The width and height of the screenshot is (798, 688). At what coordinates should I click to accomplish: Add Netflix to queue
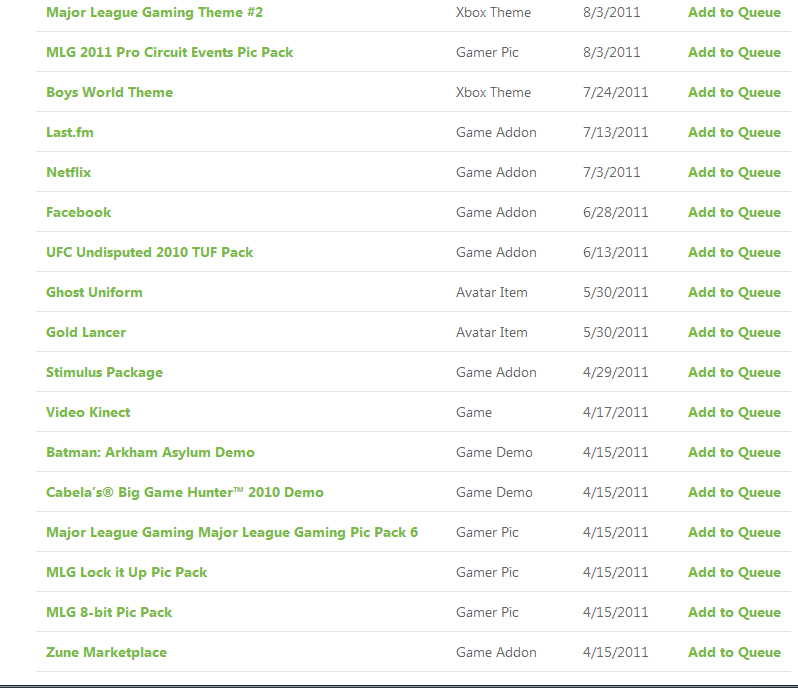tap(734, 173)
